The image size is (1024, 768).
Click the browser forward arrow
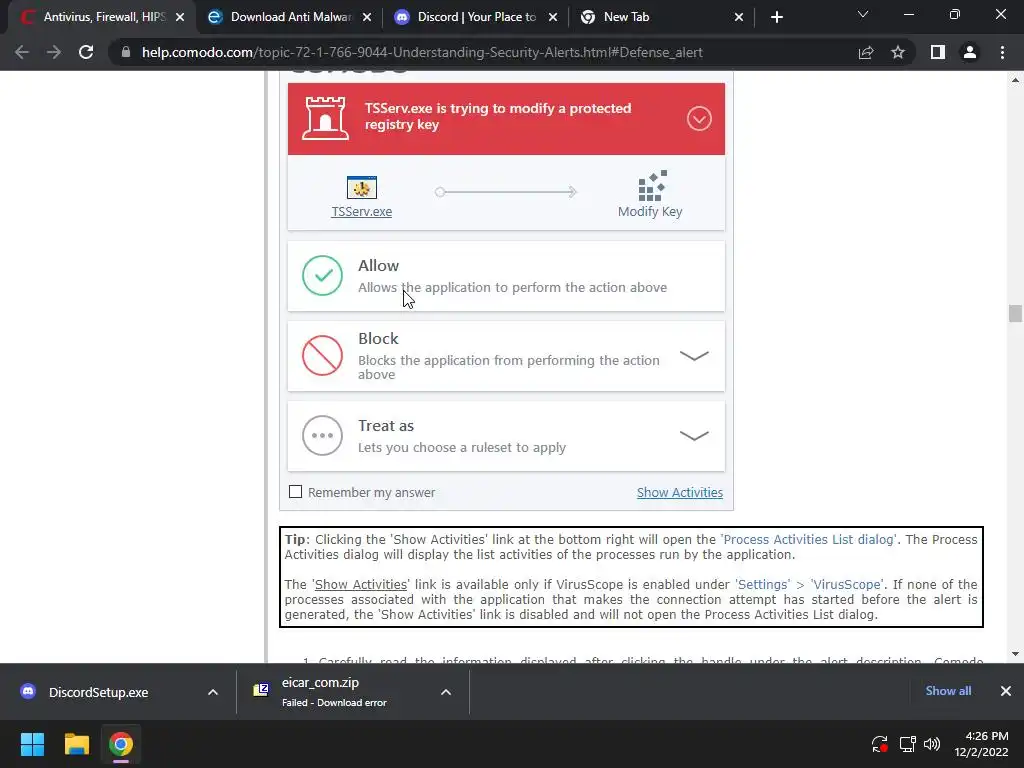[x=54, y=52]
